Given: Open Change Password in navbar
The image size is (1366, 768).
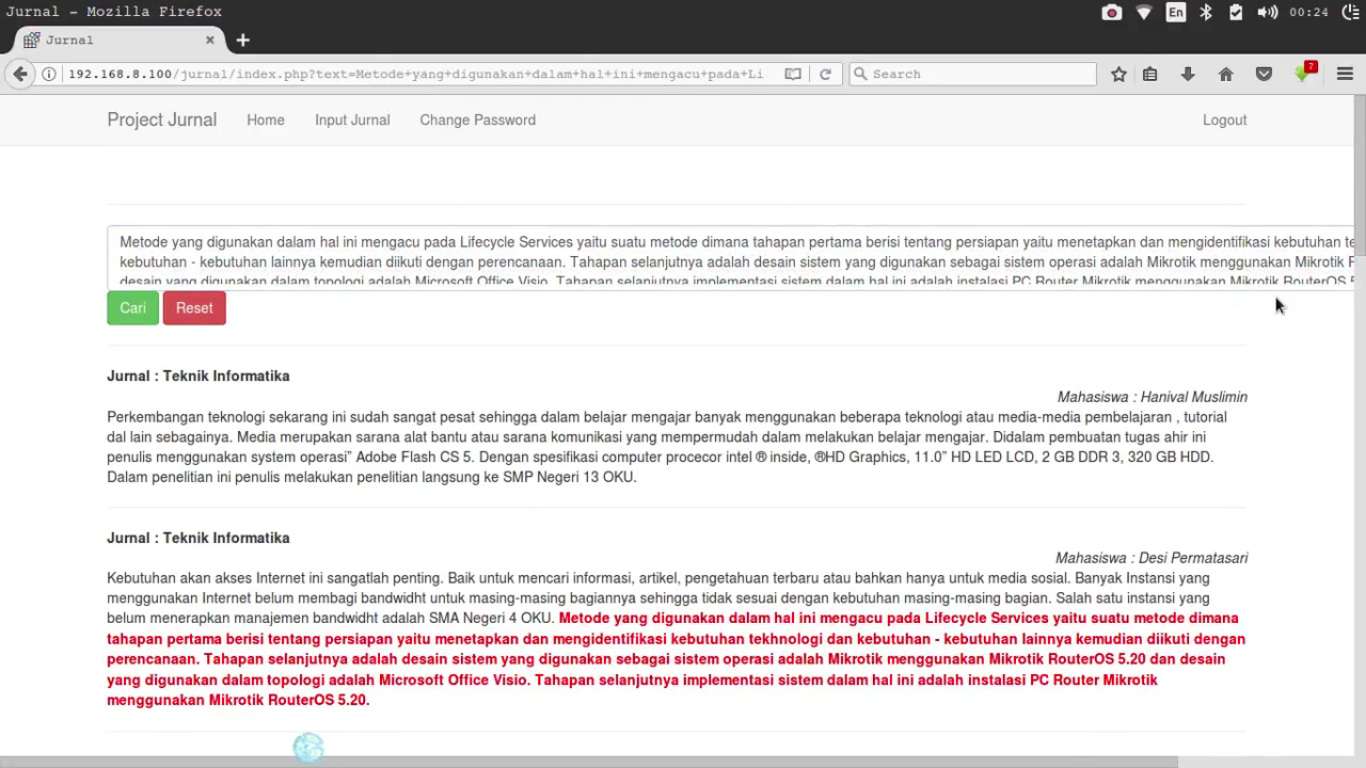Looking at the screenshot, I should click(x=477, y=120).
